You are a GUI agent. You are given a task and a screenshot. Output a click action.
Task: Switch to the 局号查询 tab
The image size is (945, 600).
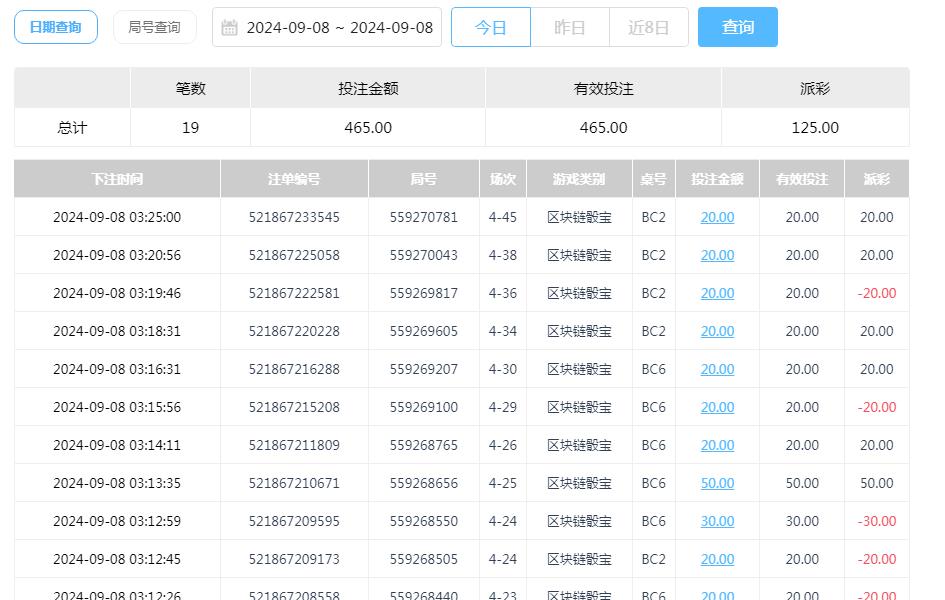pyautogui.click(x=155, y=27)
